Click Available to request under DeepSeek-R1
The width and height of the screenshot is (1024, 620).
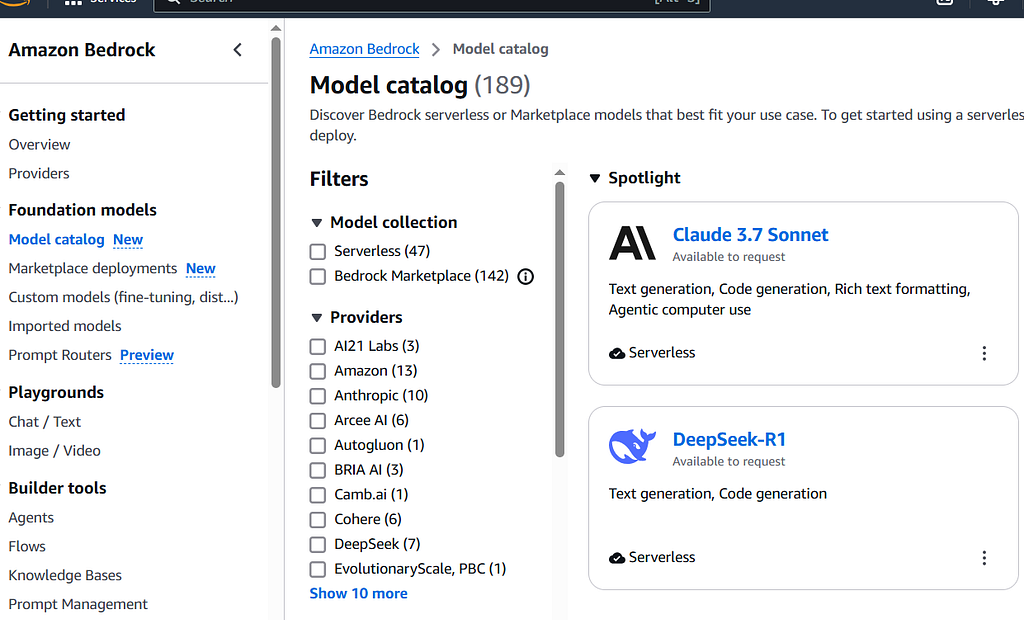coord(729,461)
